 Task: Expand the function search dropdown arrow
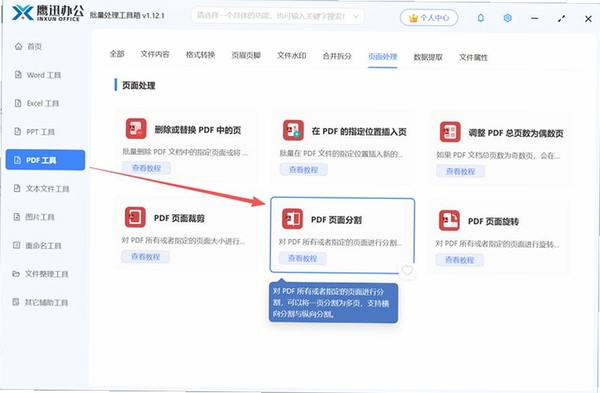pyautogui.click(x=356, y=16)
